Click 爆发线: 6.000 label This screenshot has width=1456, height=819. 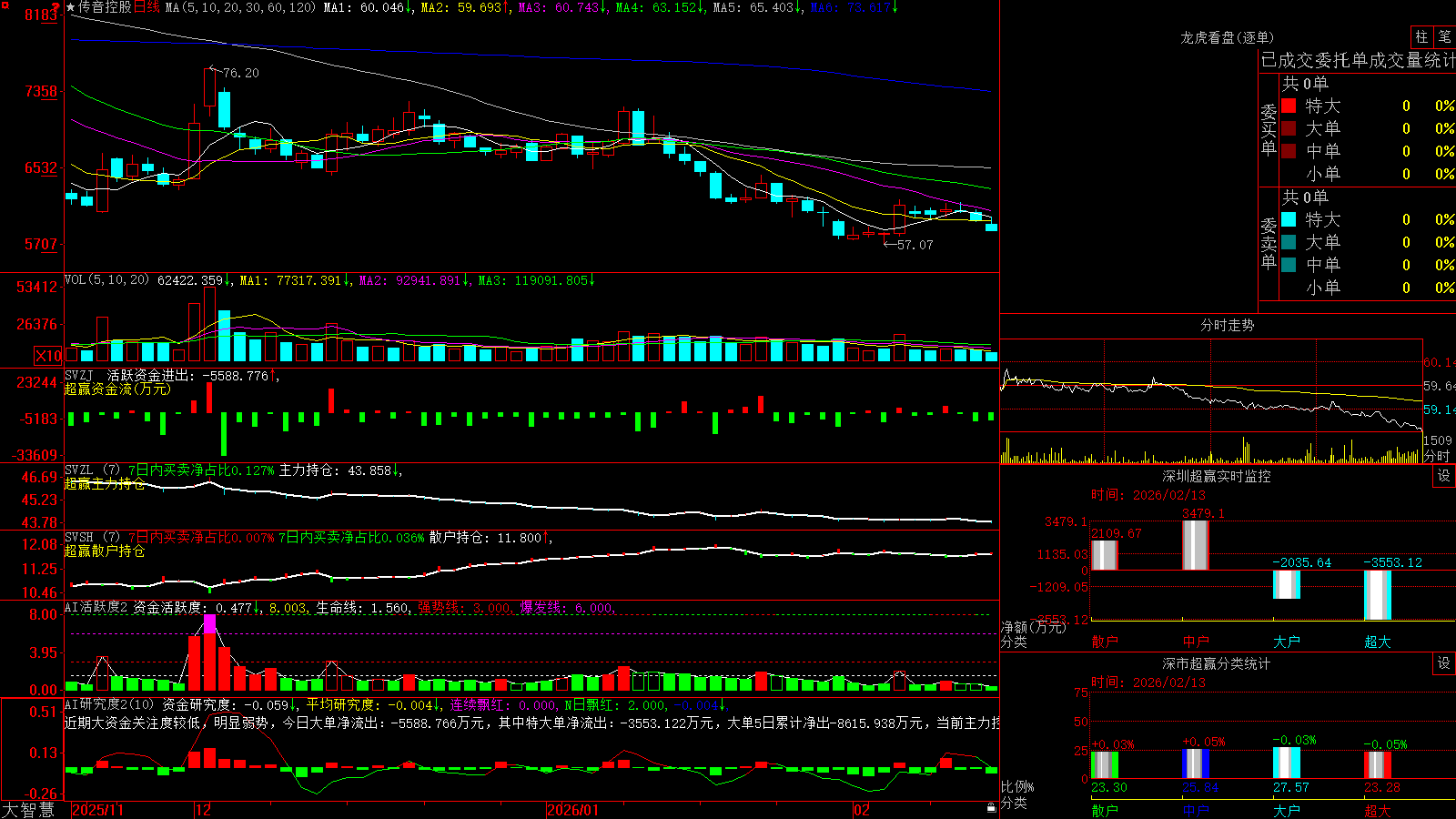568,608
